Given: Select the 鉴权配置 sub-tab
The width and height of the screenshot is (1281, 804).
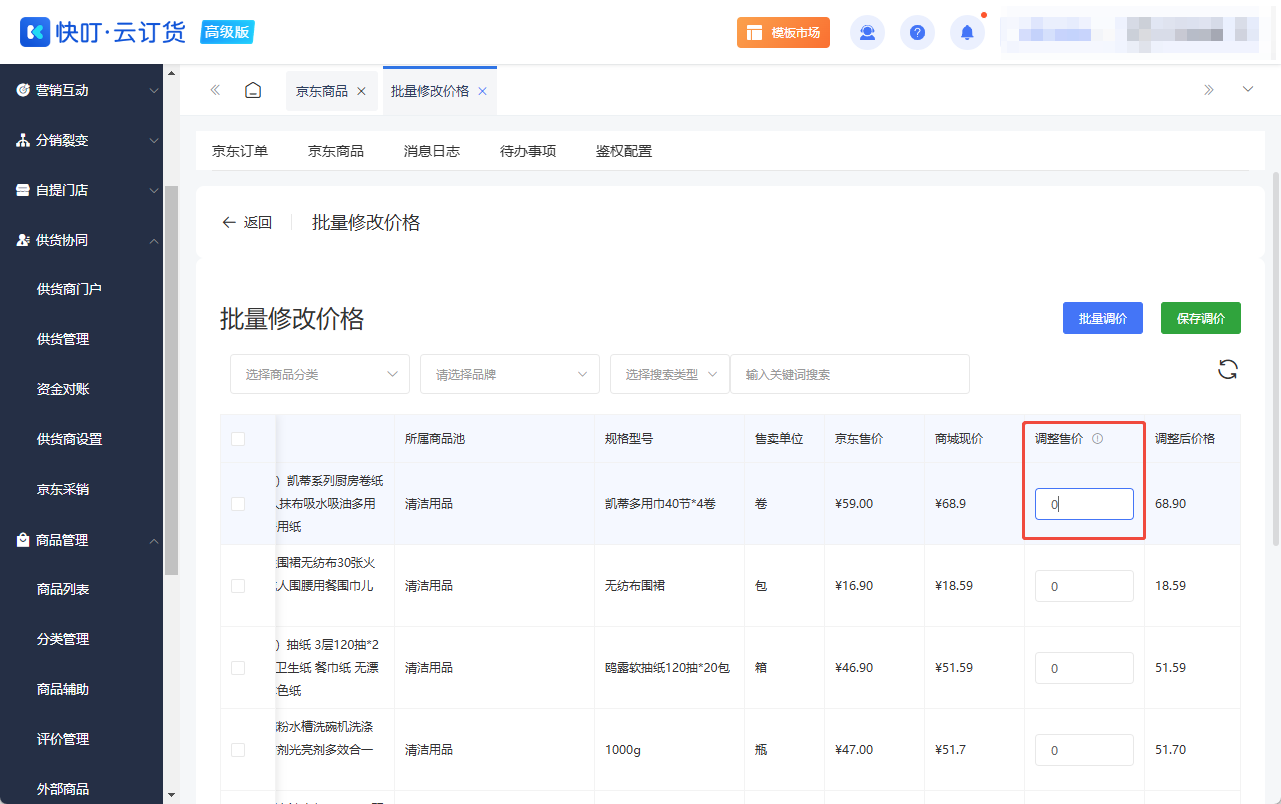Looking at the screenshot, I should 624,151.
